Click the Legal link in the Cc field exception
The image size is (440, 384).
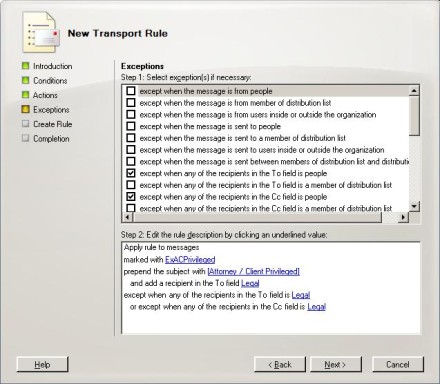click(x=316, y=307)
